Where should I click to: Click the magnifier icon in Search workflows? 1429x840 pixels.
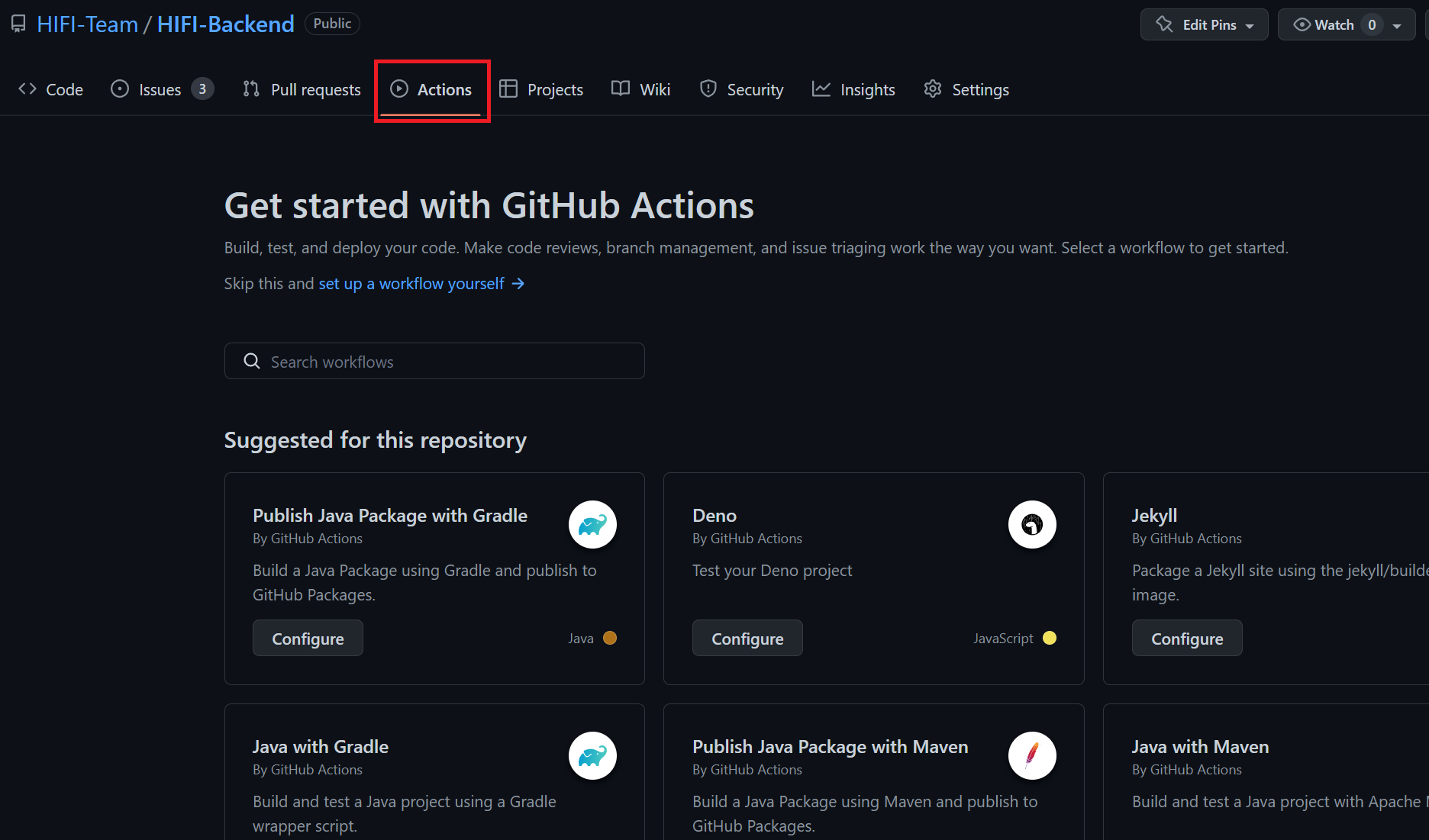(x=252, y=361)
